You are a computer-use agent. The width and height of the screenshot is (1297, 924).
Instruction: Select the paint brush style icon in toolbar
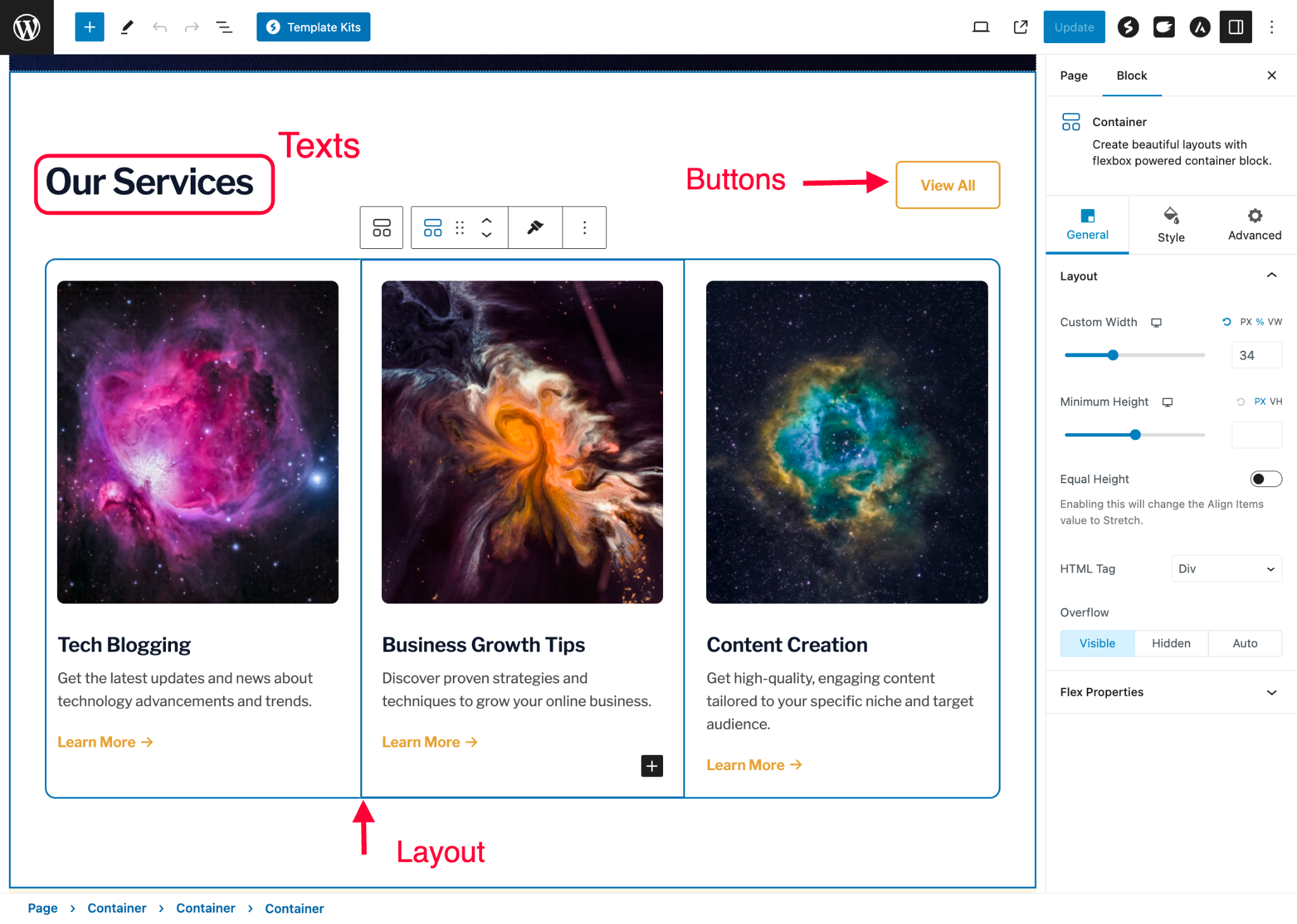coord(535,227)
